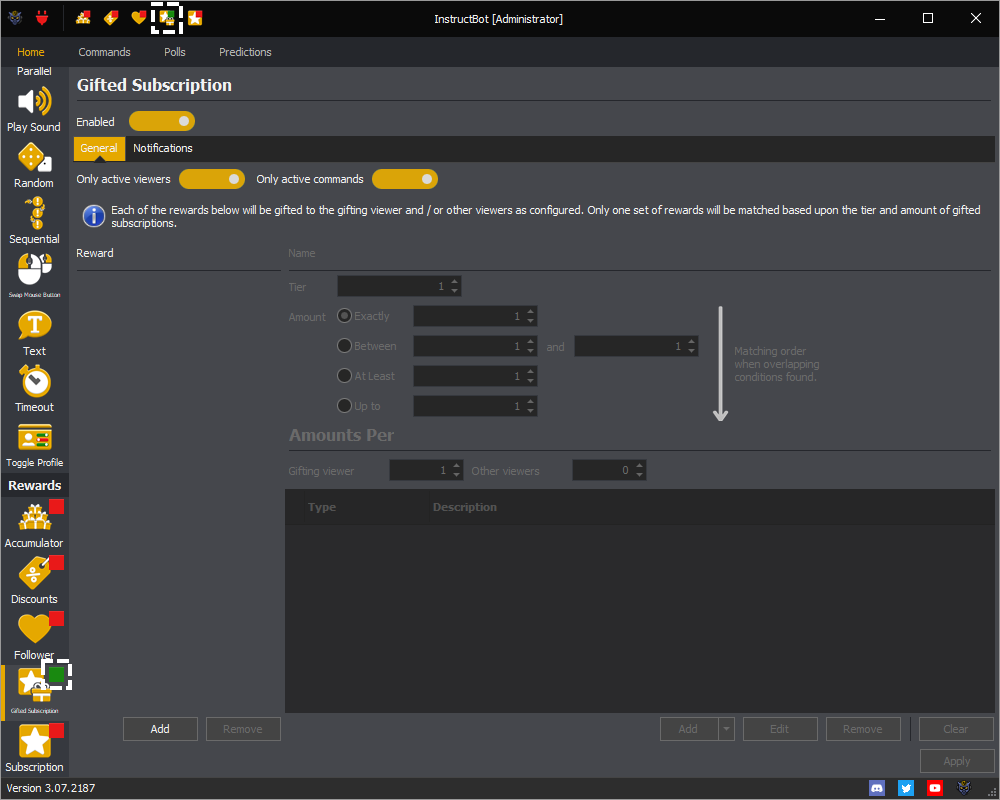Select the Timeout stopwatch command
This screenshot has height=800, width=1000.
(34, 389)
